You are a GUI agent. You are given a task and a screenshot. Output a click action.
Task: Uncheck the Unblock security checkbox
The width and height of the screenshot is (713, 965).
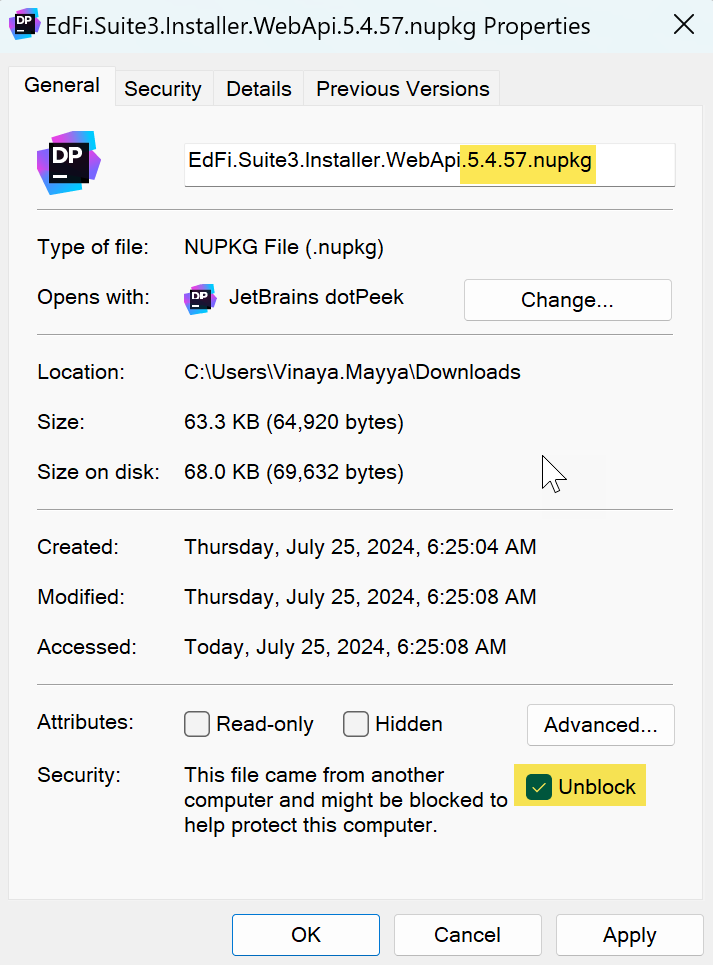[x=539, y=787]
